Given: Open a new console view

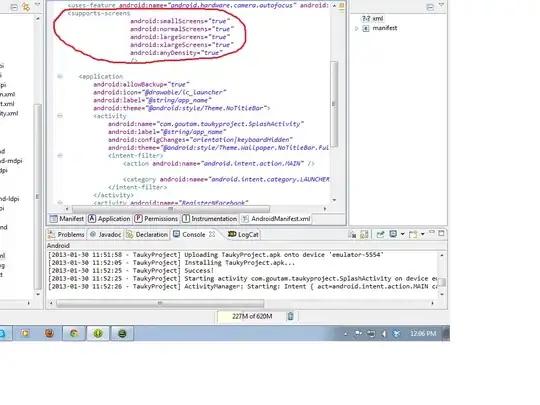Looking at the screenshot, I should [x=413, y=235].
